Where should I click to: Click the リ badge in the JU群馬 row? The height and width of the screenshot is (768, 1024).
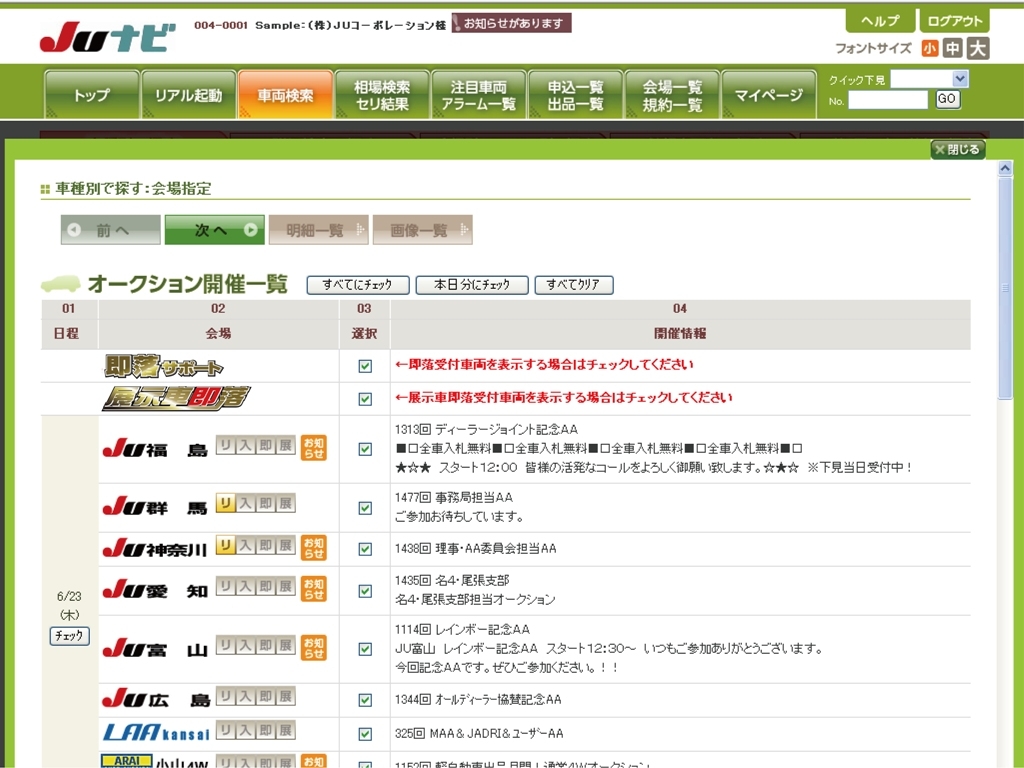pyautogui.click(x=226, y=504)
